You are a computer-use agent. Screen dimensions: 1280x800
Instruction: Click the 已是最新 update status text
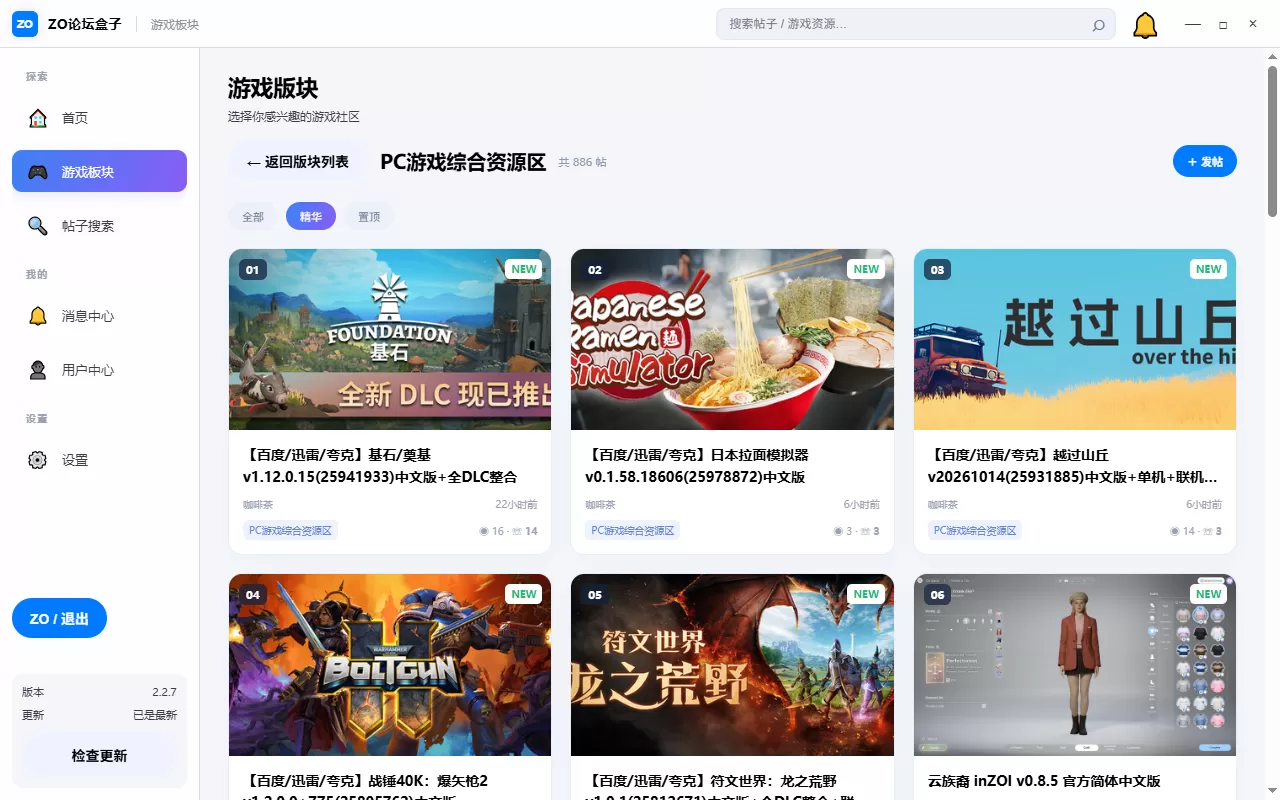155,715
